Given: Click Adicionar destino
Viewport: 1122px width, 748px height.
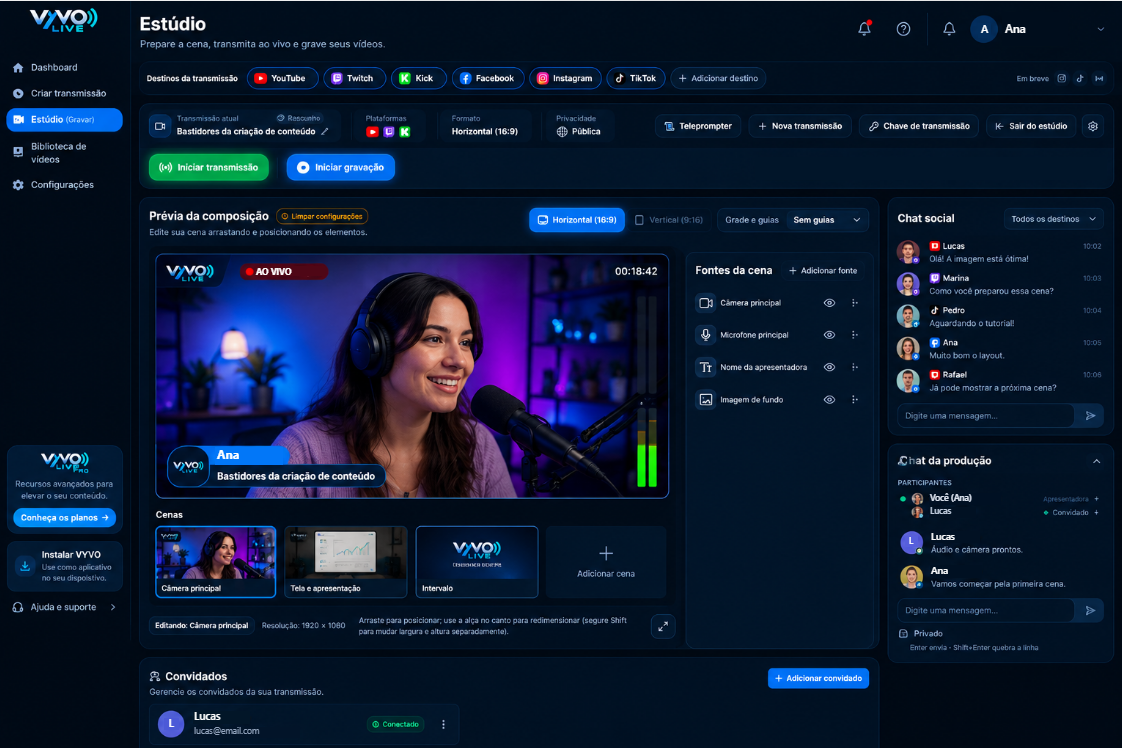Looking at the screenshot, I should tap(718, 78).
